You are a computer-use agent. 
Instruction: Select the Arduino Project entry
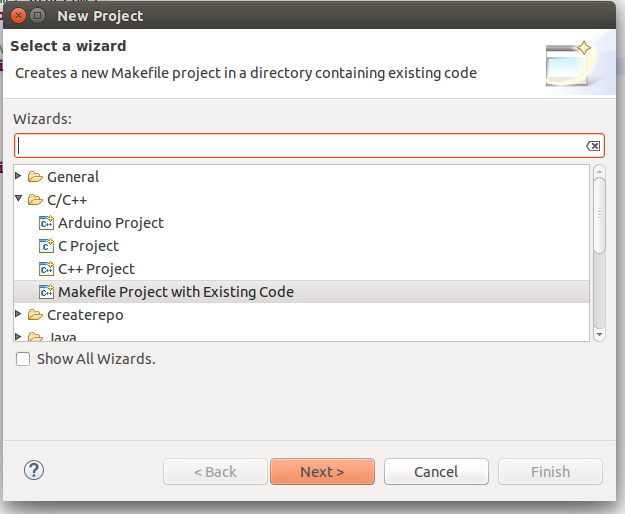pyautogui.click(x=111, y=223)
